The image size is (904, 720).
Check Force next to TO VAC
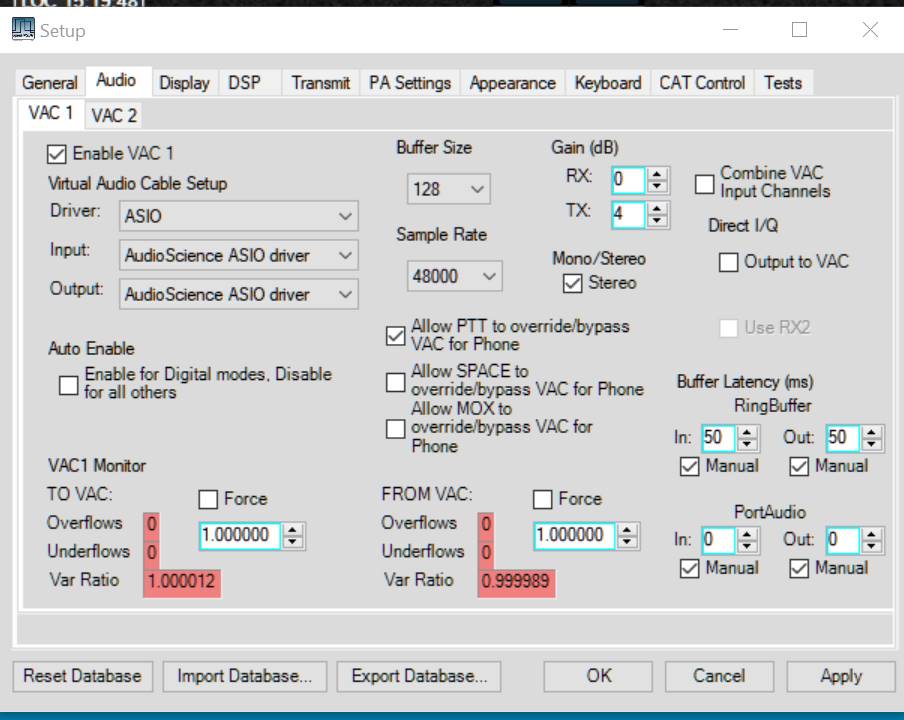tap(209, 499)
